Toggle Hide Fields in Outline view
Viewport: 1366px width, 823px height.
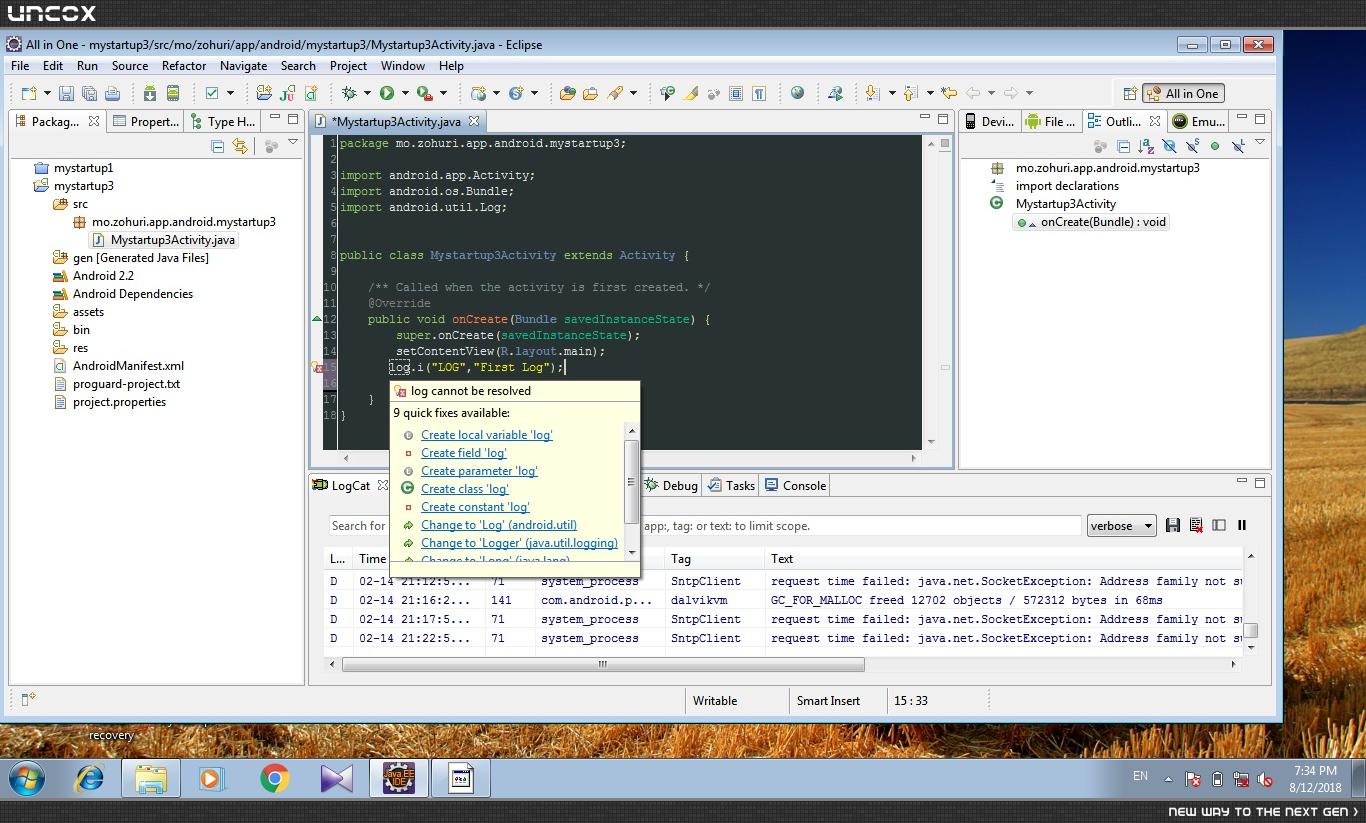point(1169,146)
